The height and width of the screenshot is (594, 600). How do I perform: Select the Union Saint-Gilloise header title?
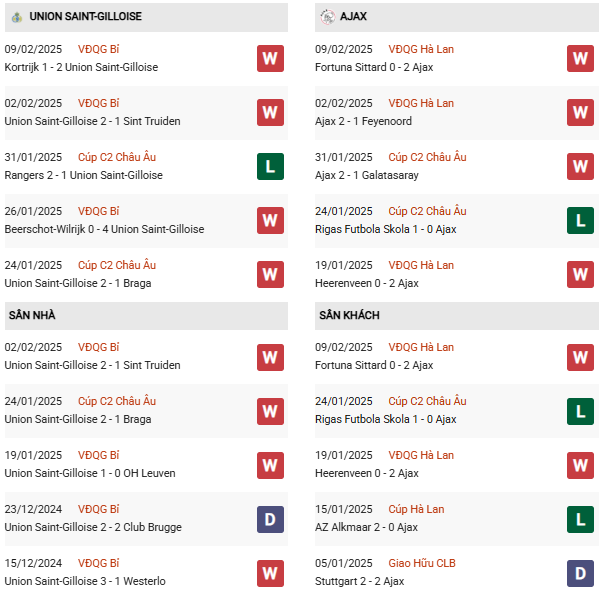[85, 17]
